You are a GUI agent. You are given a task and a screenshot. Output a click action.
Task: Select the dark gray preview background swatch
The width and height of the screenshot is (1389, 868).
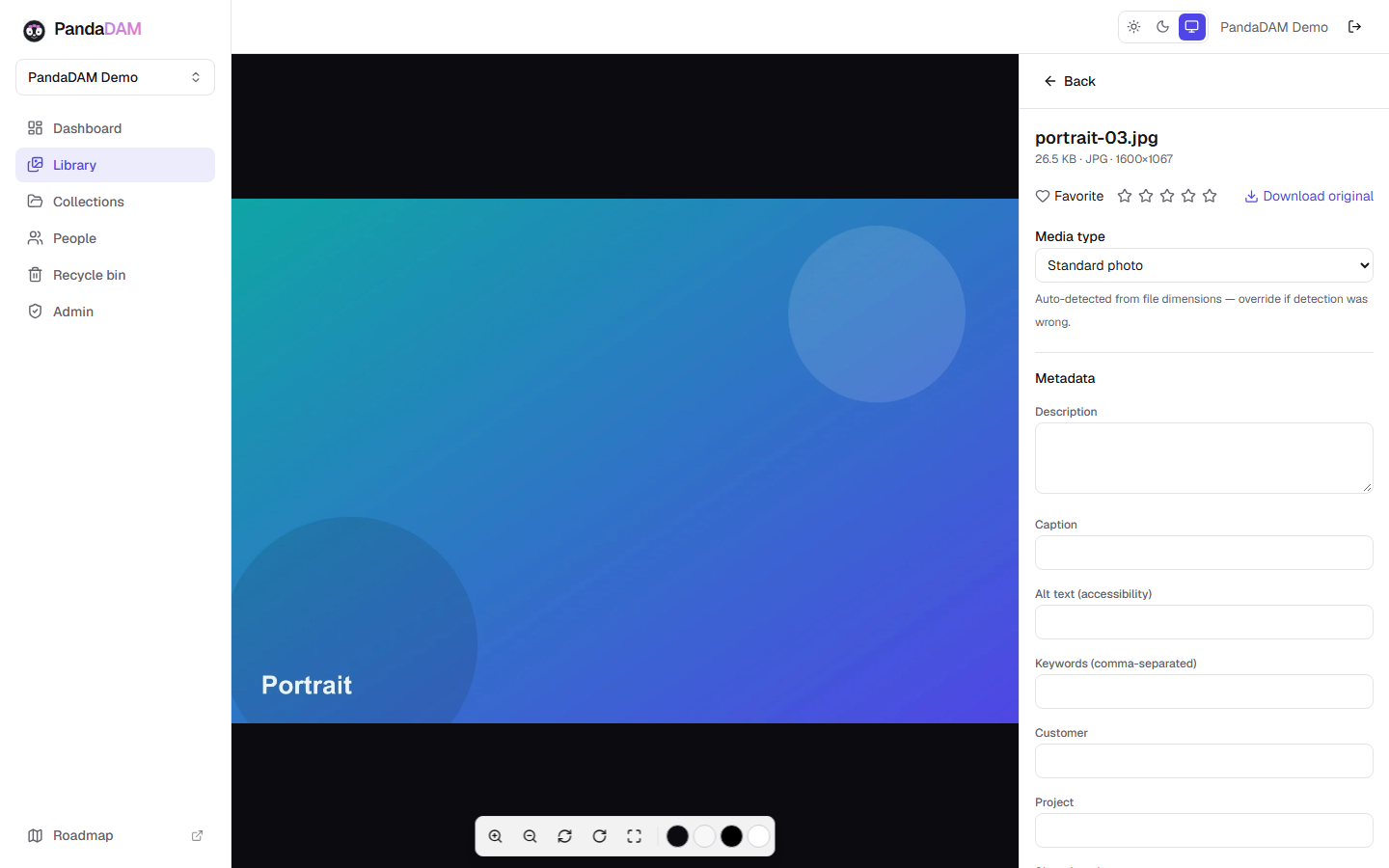pos(678,836)
